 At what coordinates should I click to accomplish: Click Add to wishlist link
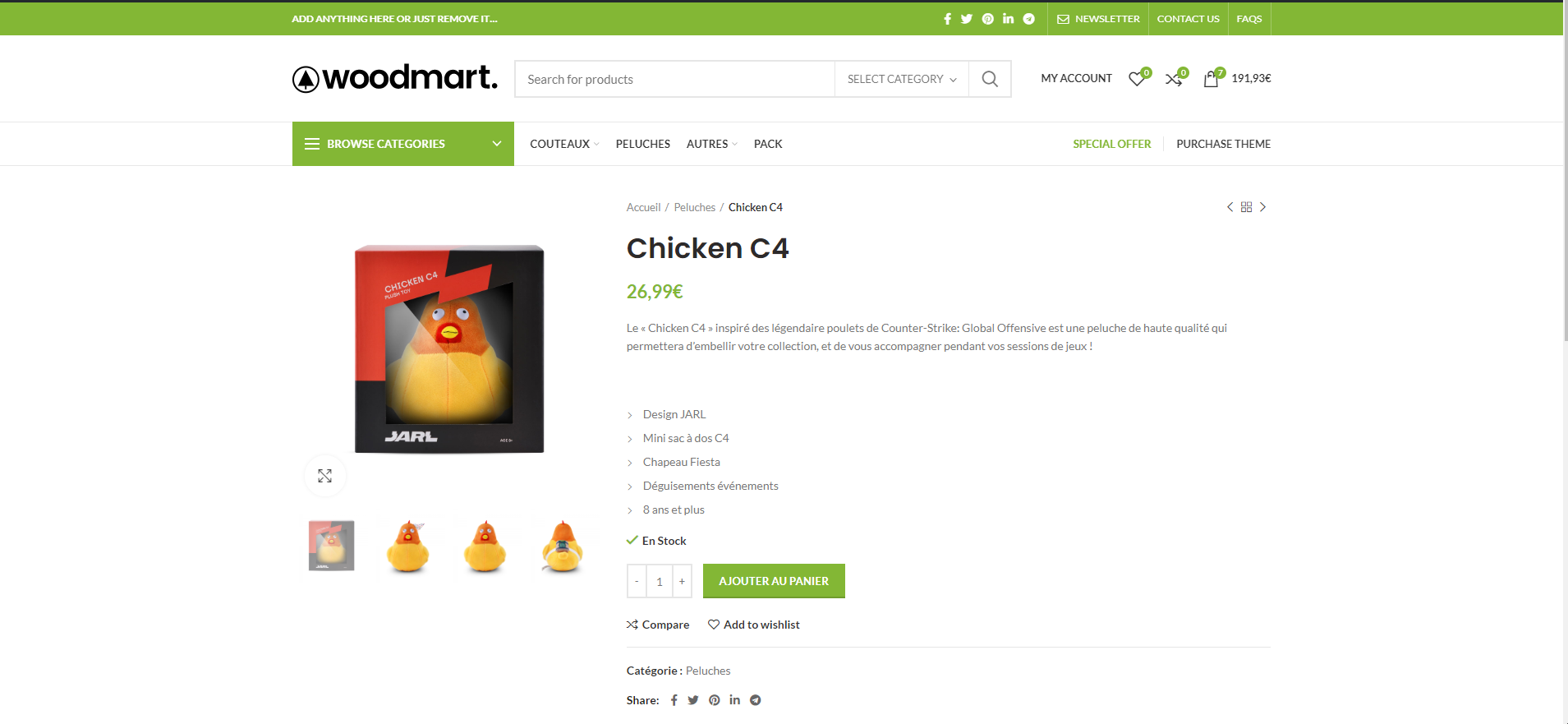point(754,625)
